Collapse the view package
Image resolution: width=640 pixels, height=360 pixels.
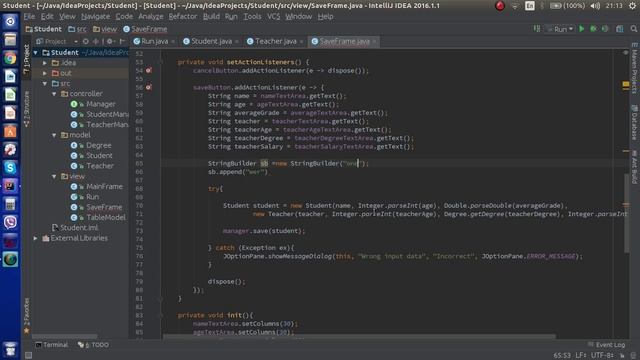(54, 176)
